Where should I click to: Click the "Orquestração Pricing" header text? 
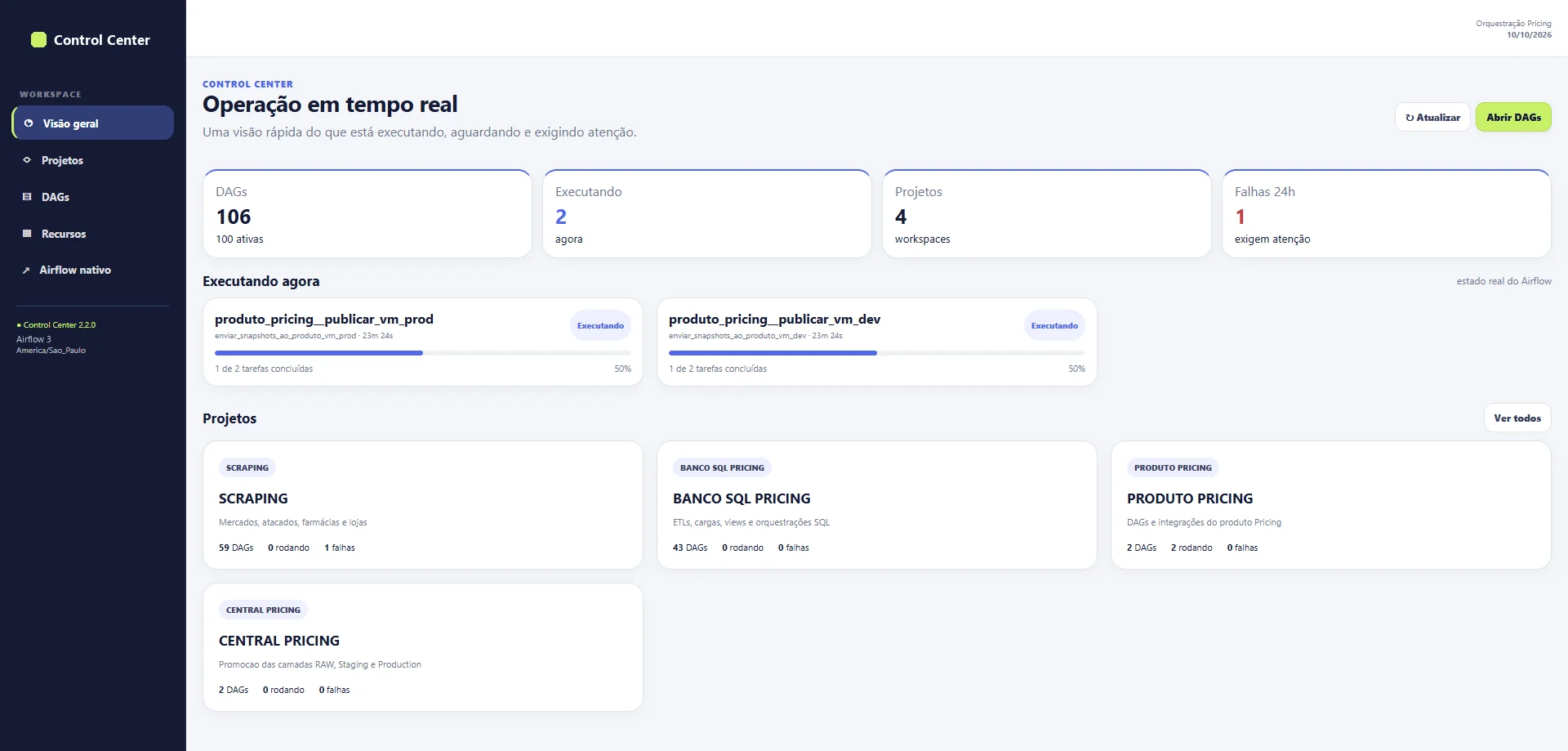click(1513, 24)
